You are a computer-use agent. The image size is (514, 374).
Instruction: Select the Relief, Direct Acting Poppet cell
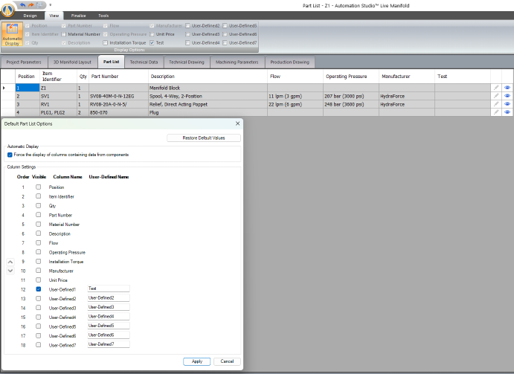click(x=208, y=104)
